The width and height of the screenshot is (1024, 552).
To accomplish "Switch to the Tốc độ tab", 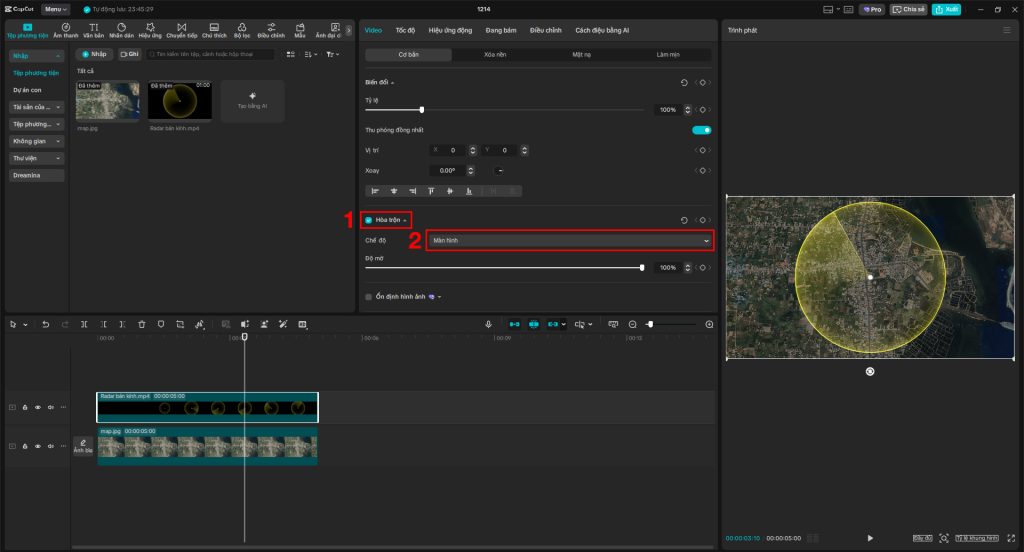I will pyautogui.click(x=405, y=31).
